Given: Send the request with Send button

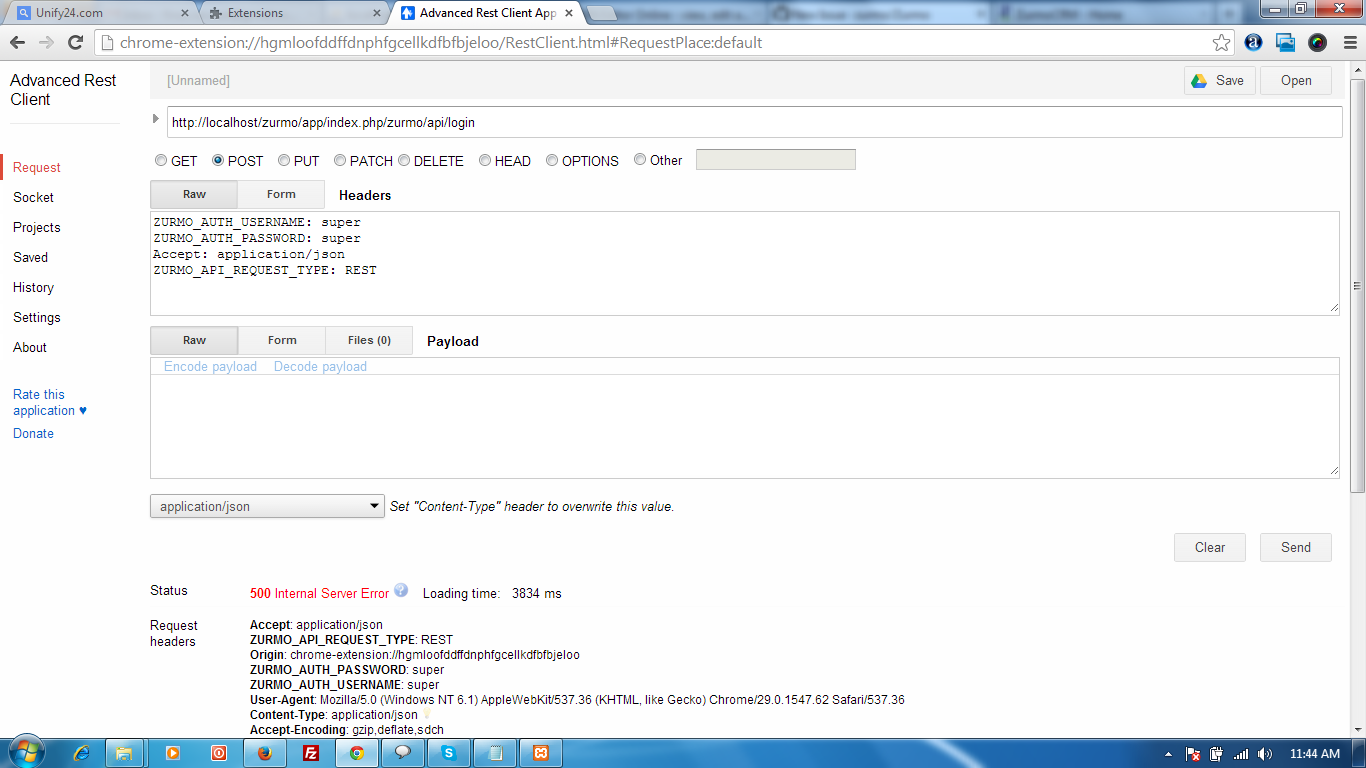Looking at the screenshot, I should click(x=1296, y=547).
